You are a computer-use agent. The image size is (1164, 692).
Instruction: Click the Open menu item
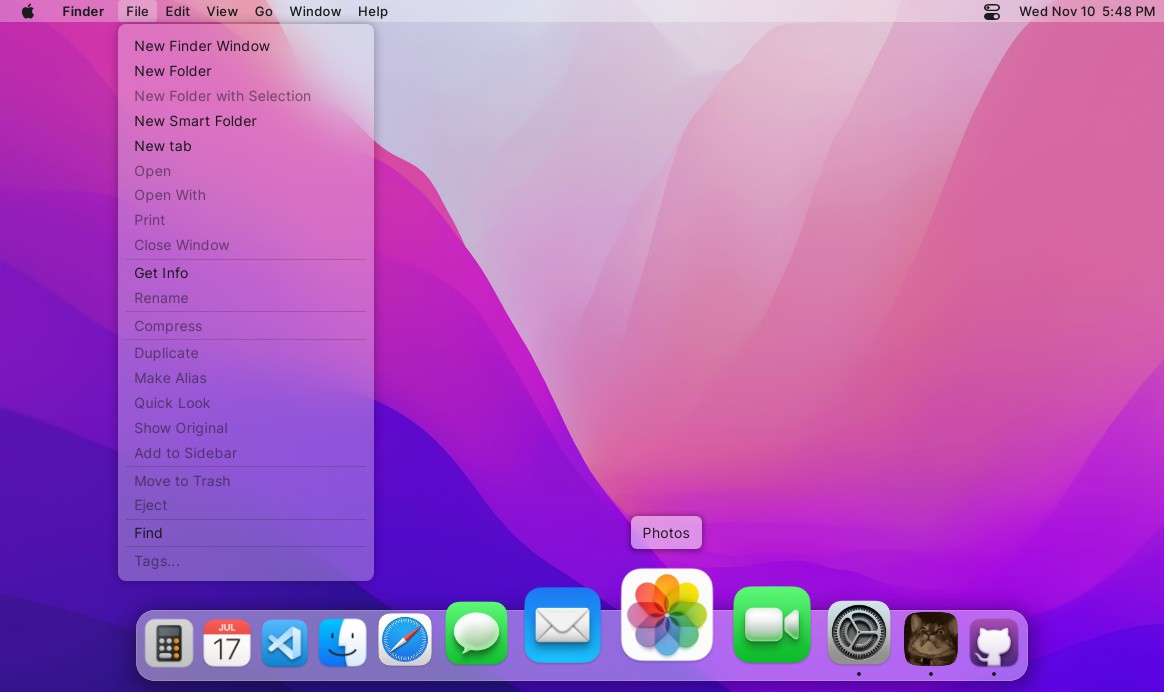[246, 171]
